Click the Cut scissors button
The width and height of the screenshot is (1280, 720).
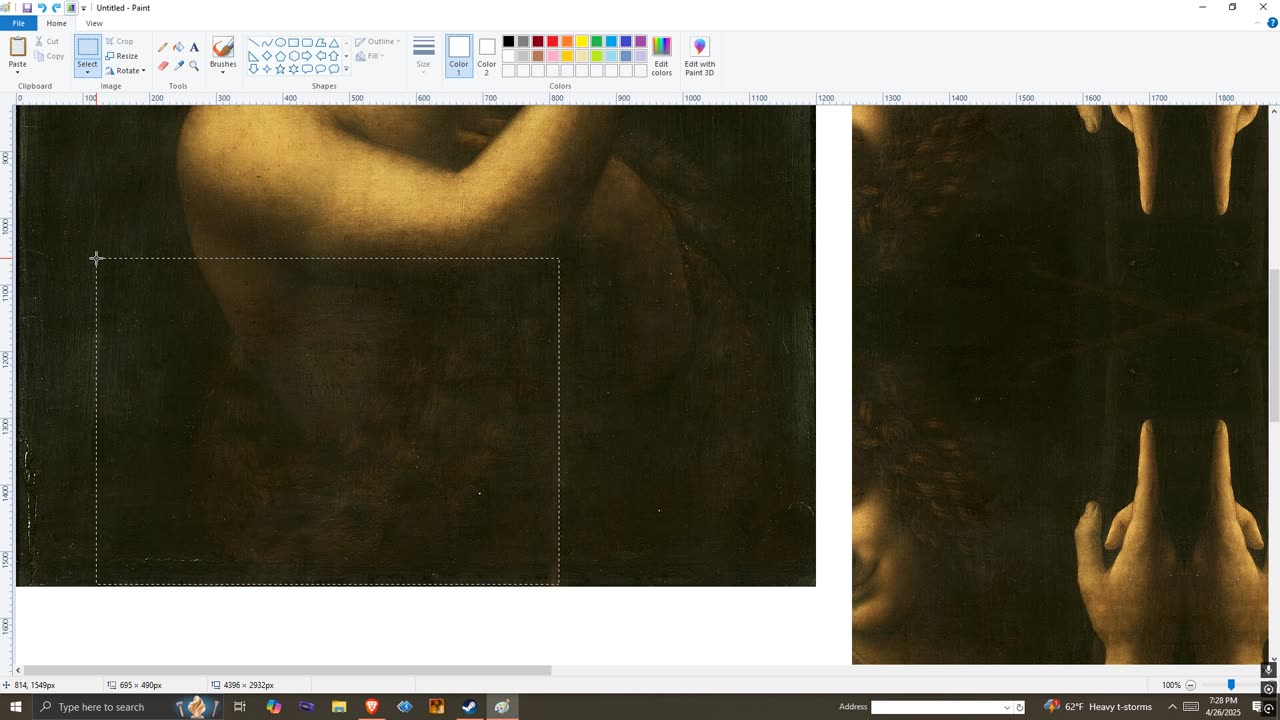47,42
